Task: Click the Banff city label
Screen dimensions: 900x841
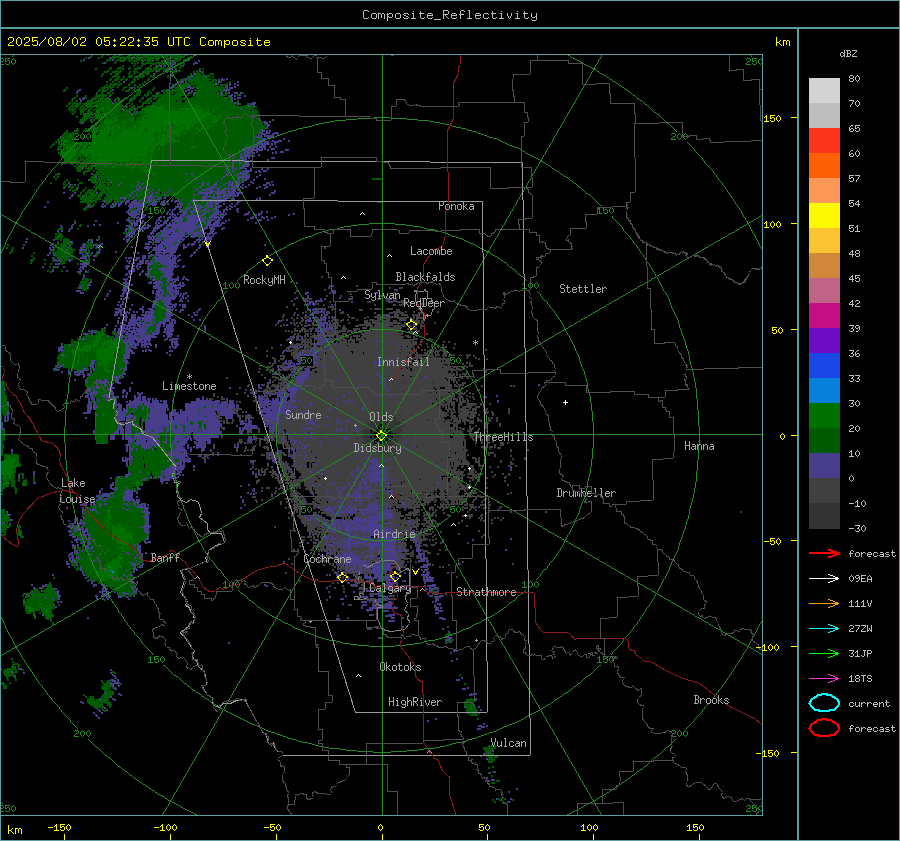Action: pyautogui.click(x=165, y=558)
